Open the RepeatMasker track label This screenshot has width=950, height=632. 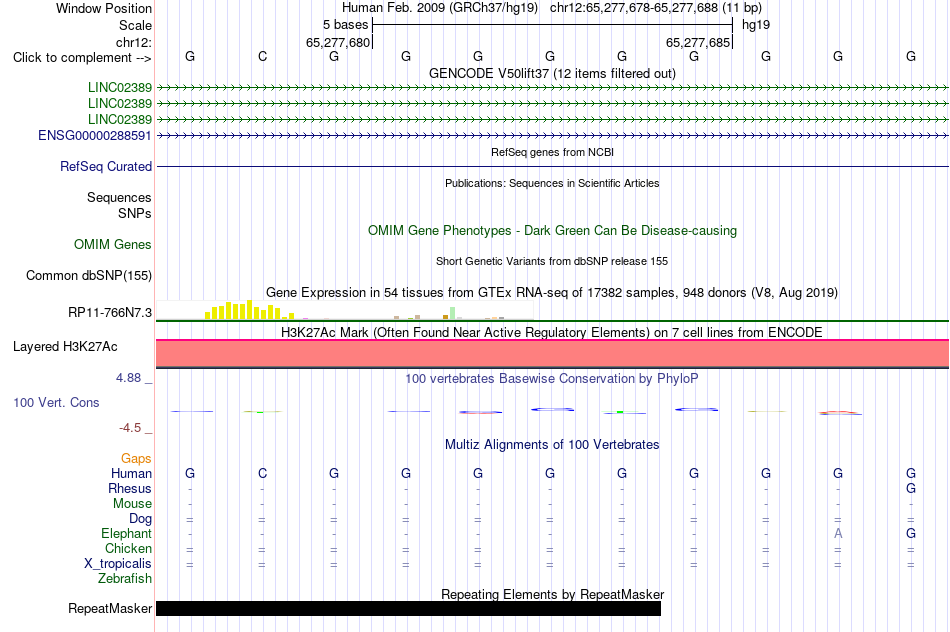pyautogui.click(x=110, y=608)
